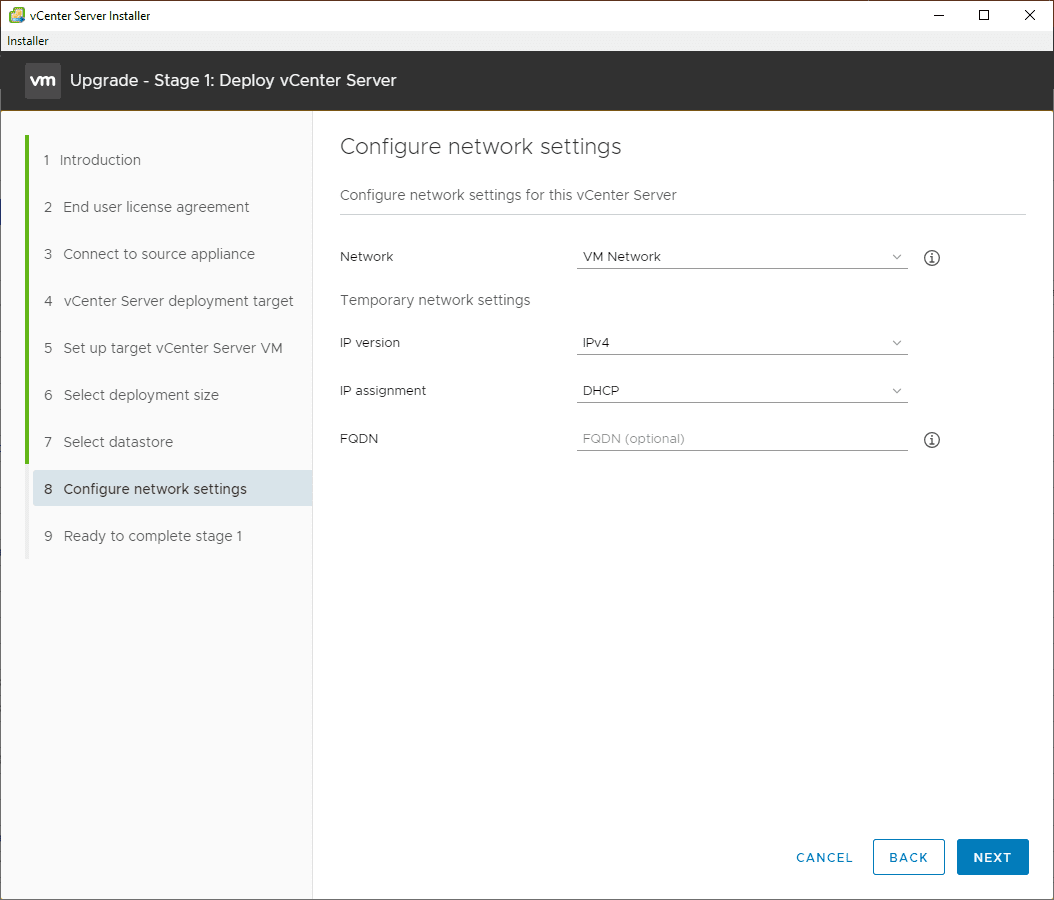Type in the FQDN optional input field
1054x900 pixels.
[x=742, y=439]
